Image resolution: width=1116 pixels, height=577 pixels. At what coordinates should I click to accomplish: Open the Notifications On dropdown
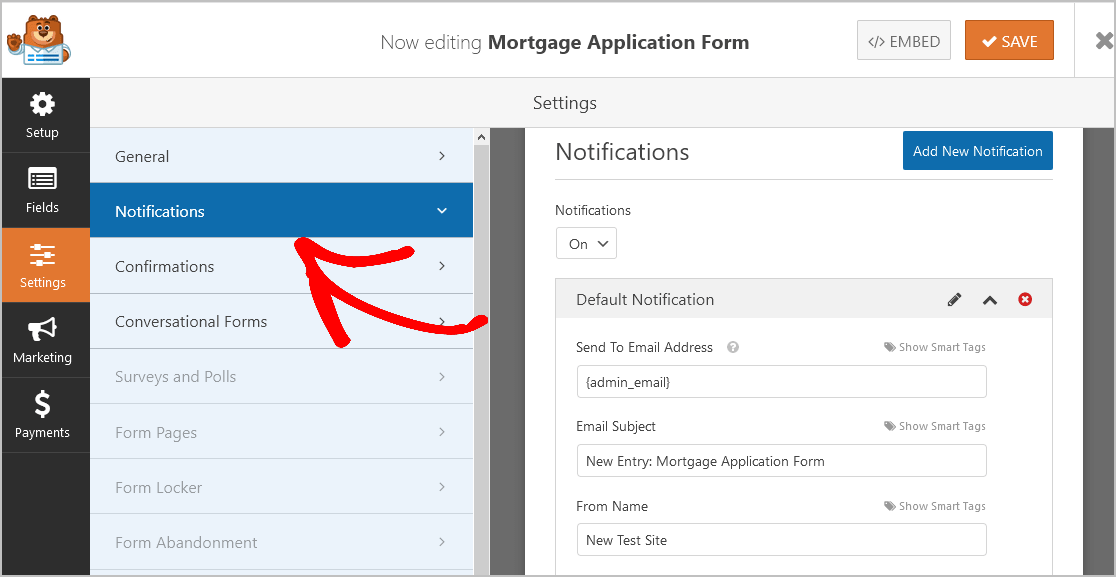(586, 244)
